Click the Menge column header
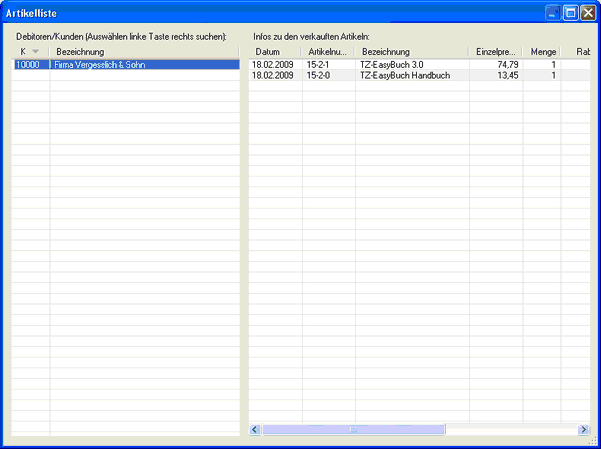Image resolution: width=601 pixels, height=449 pixels. tap(542, 52)
